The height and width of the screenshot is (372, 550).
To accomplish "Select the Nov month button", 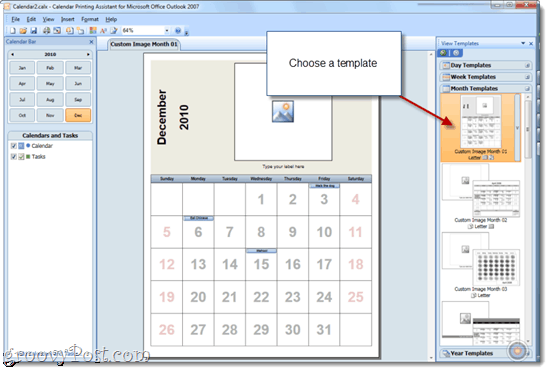I will click(50, 115).
